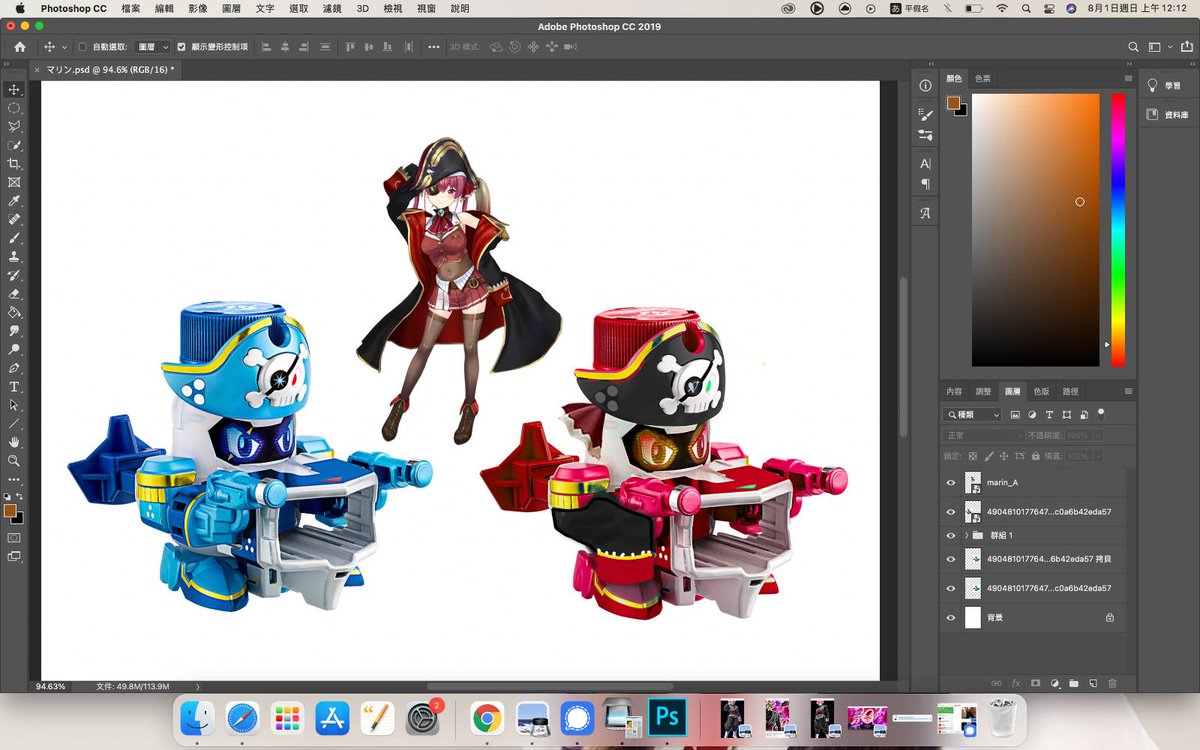Open the 濾鏡 menu
This screenshot has width=1200, height=750.
pos(332,8)
